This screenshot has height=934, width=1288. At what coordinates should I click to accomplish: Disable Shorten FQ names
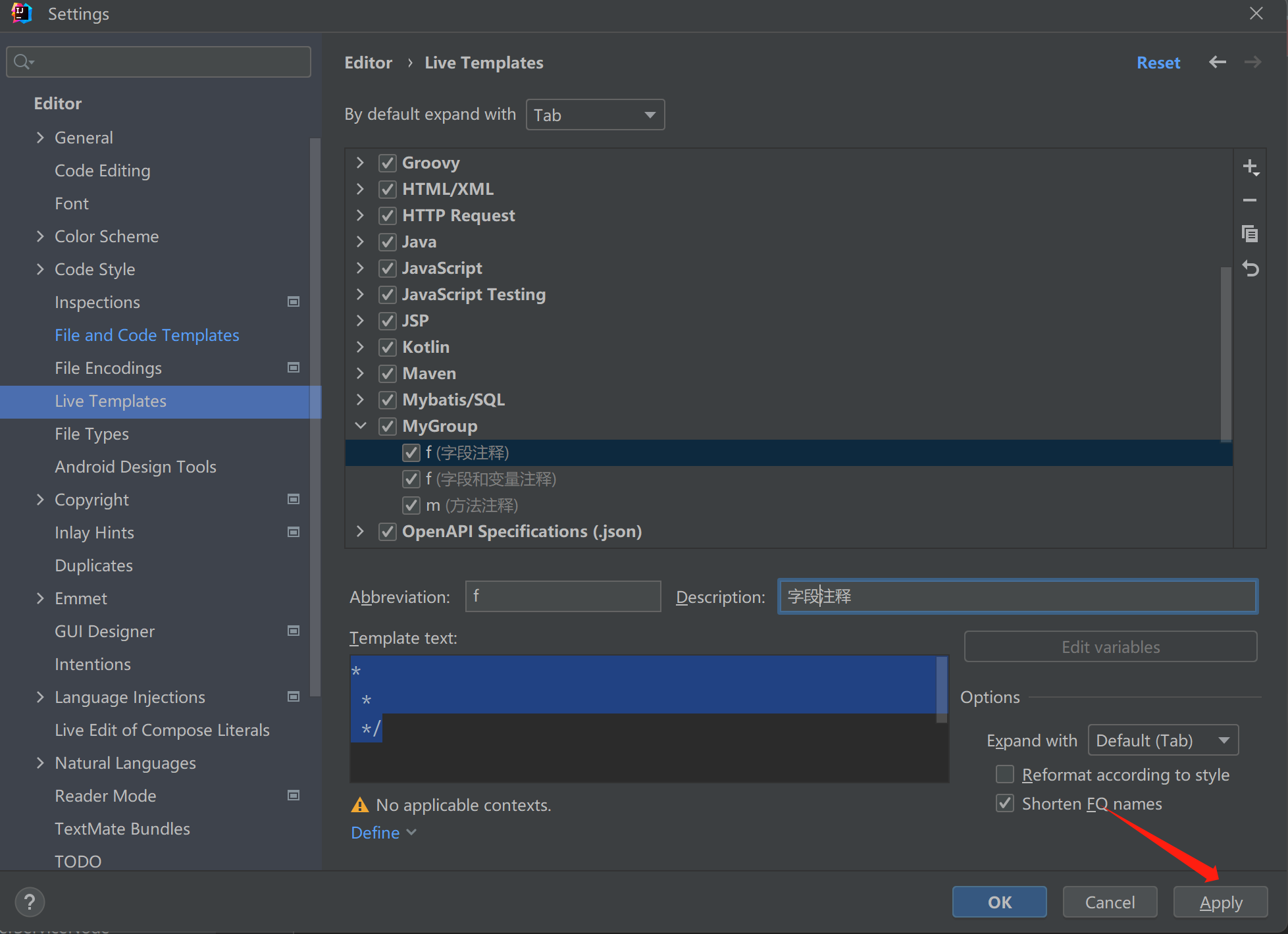1005,803
